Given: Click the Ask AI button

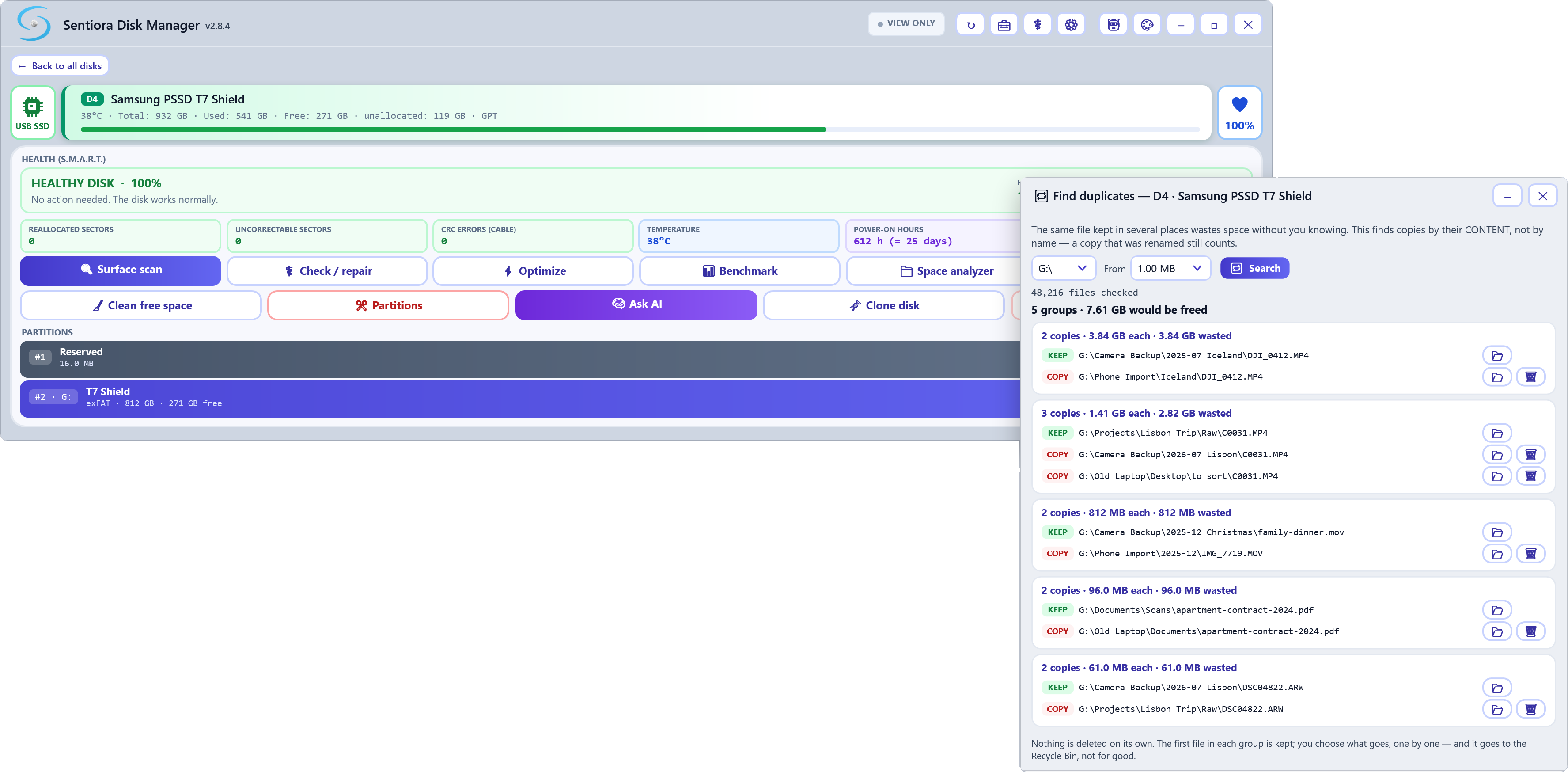Looking at the screenshot, I should click(x=636, y=305).
